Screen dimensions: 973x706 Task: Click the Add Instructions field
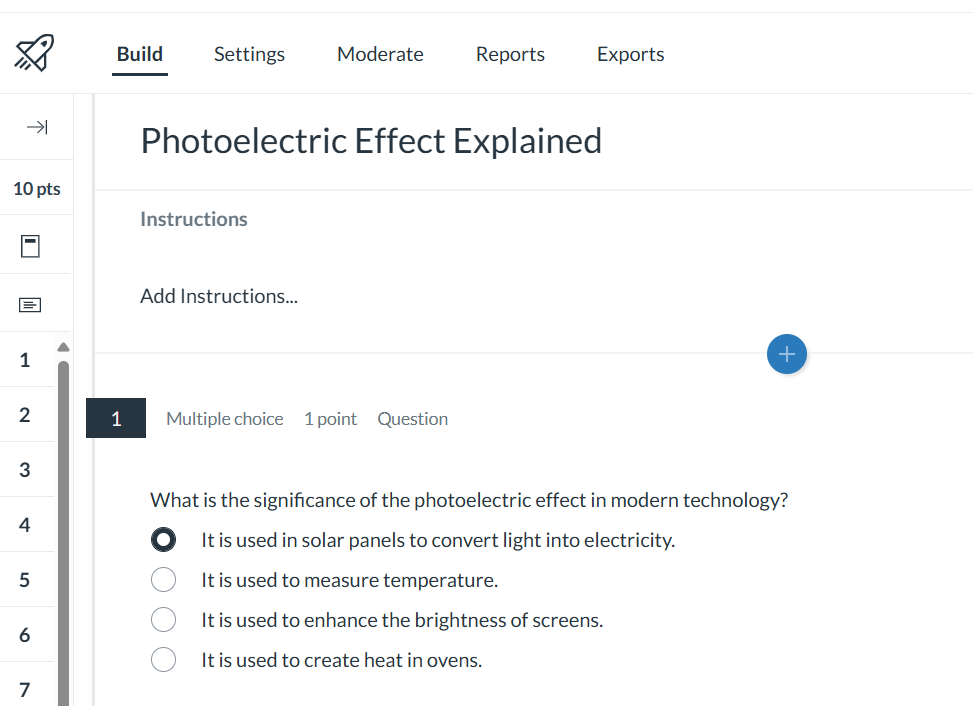tap(219, 296)
